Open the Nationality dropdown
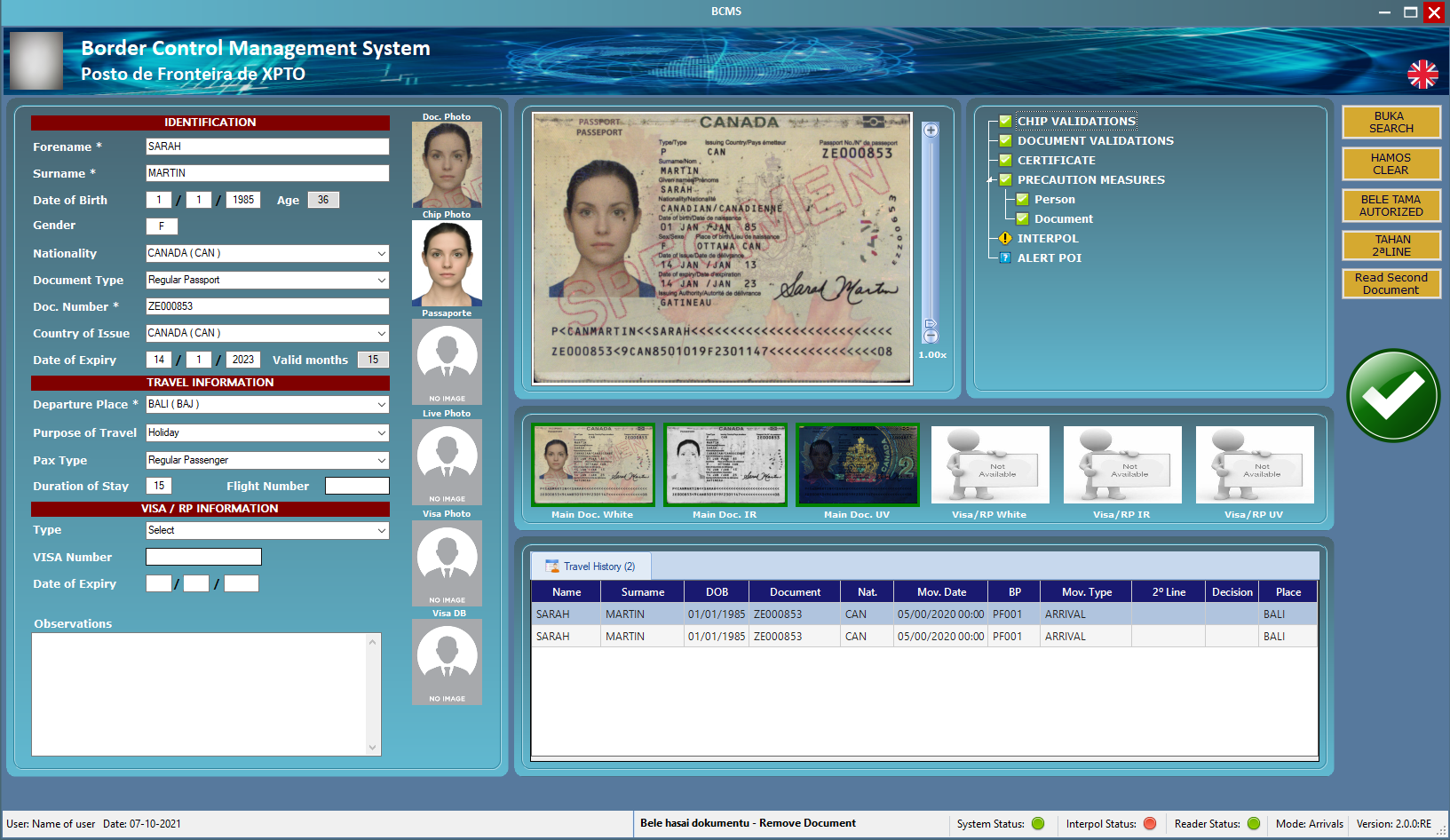The width and height of the screenshot is (1450, 840). (x=382, y=253)
